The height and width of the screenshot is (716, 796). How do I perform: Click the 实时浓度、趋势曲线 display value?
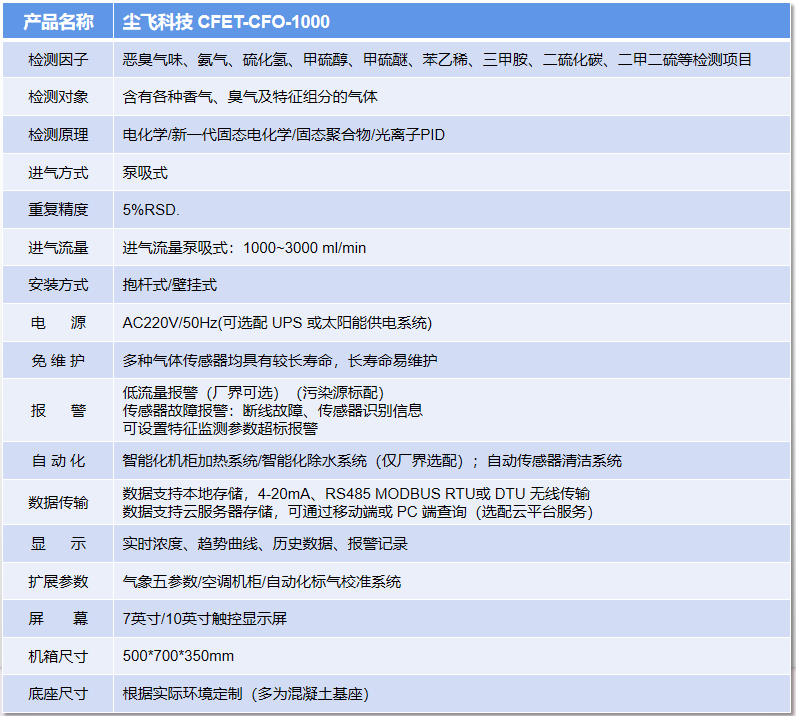[265, 544]
